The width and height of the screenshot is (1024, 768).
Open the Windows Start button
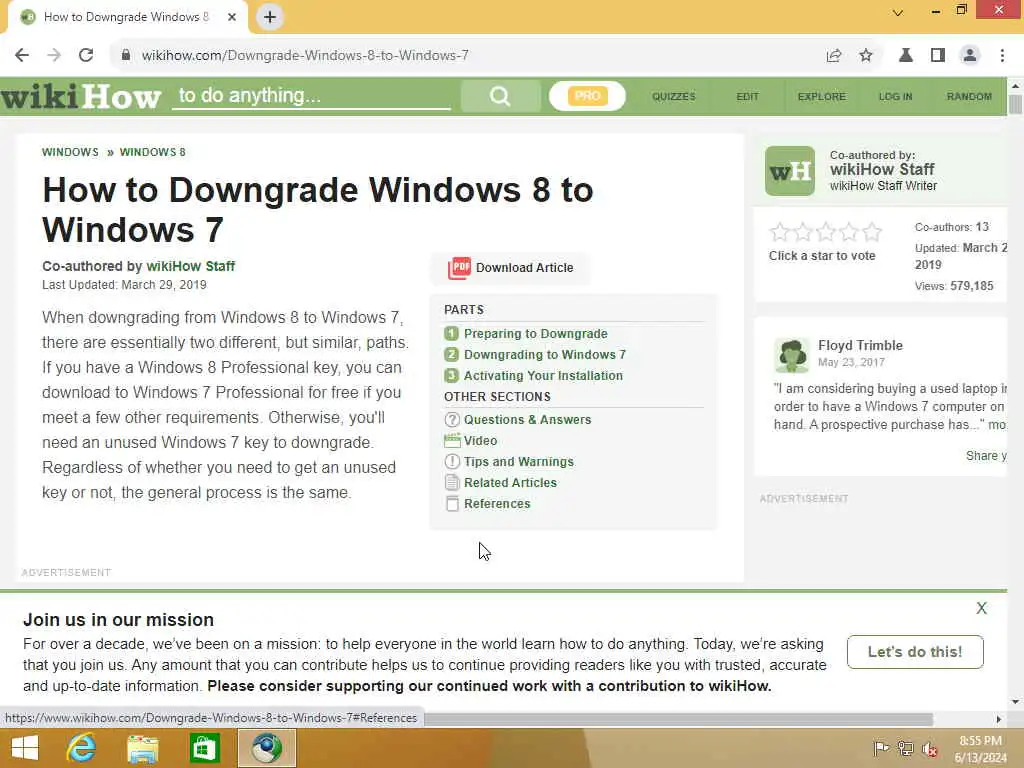click(x=25, y=748)
